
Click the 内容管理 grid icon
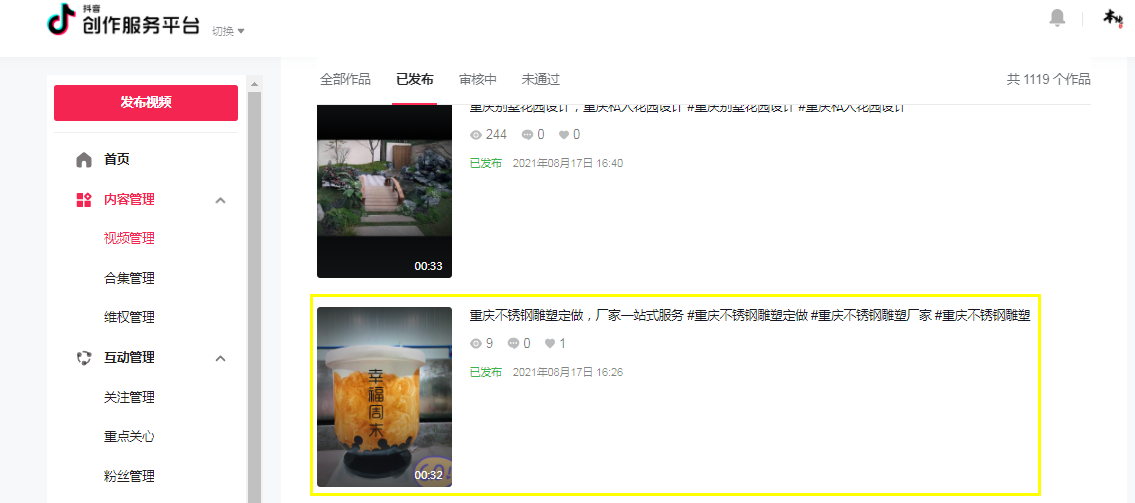click(x=84, y=200)
